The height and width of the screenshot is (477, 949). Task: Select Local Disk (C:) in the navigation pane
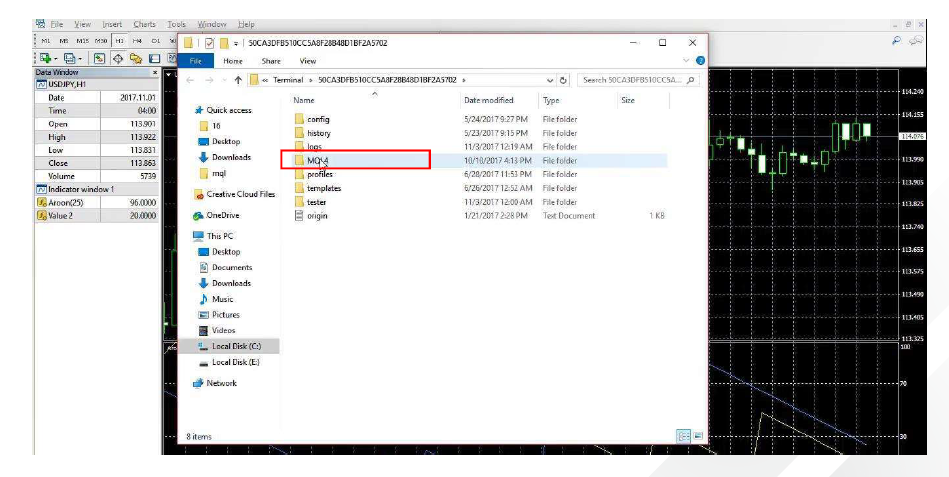pos(229,346)
